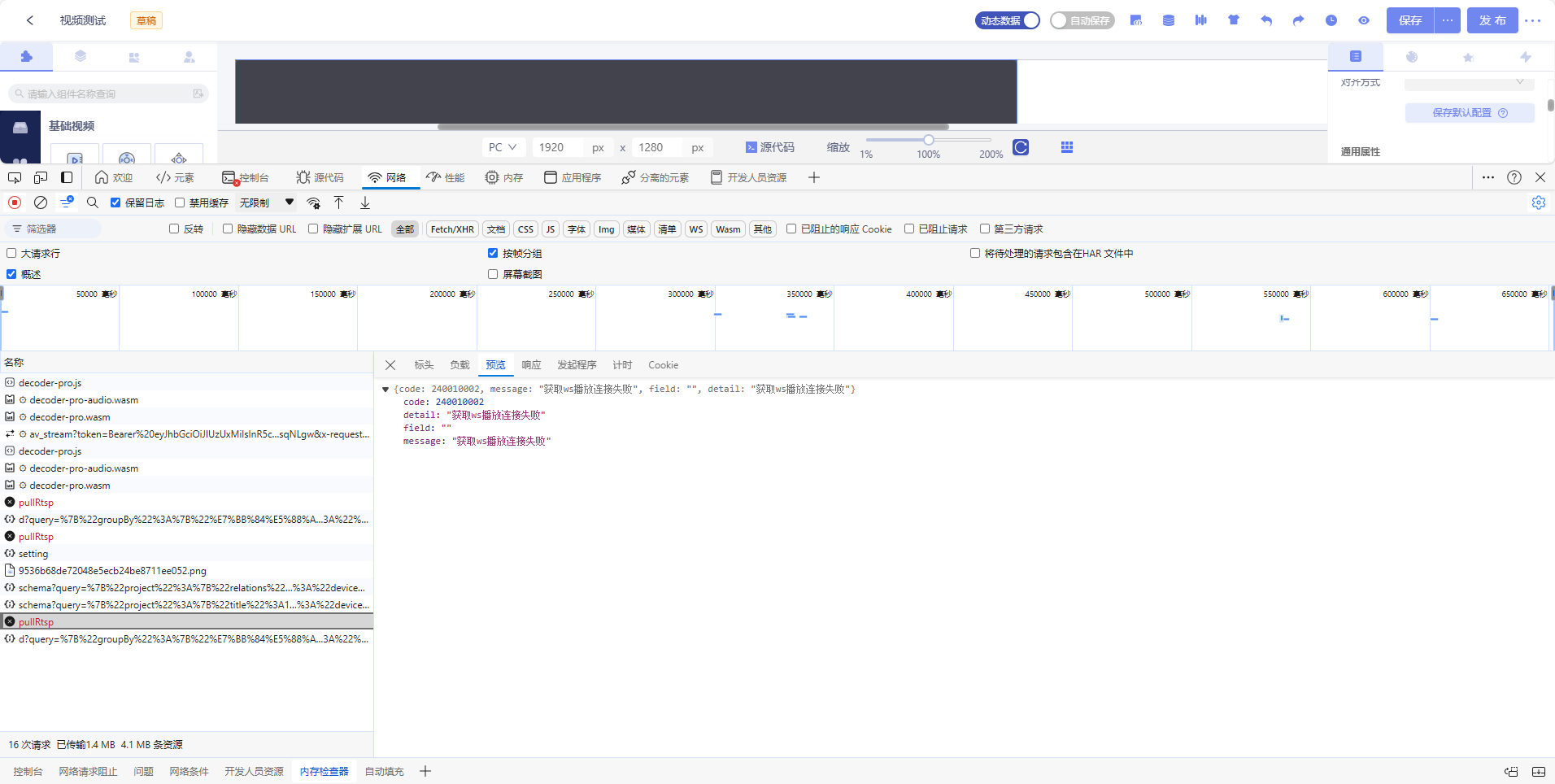Adjust the 缩放 zoom slider
This screenshot has height=784, width=1555.
pos(929,140)
